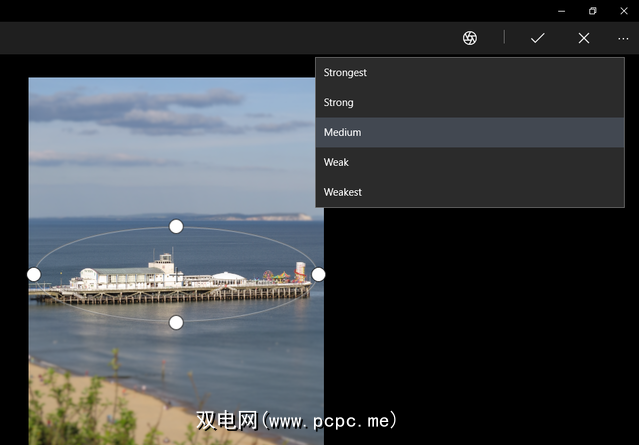Screen dimensions: 639x445
Task: Click the left handle of focus ellipse
Action: pyautogui.click(x=34, y=275)
